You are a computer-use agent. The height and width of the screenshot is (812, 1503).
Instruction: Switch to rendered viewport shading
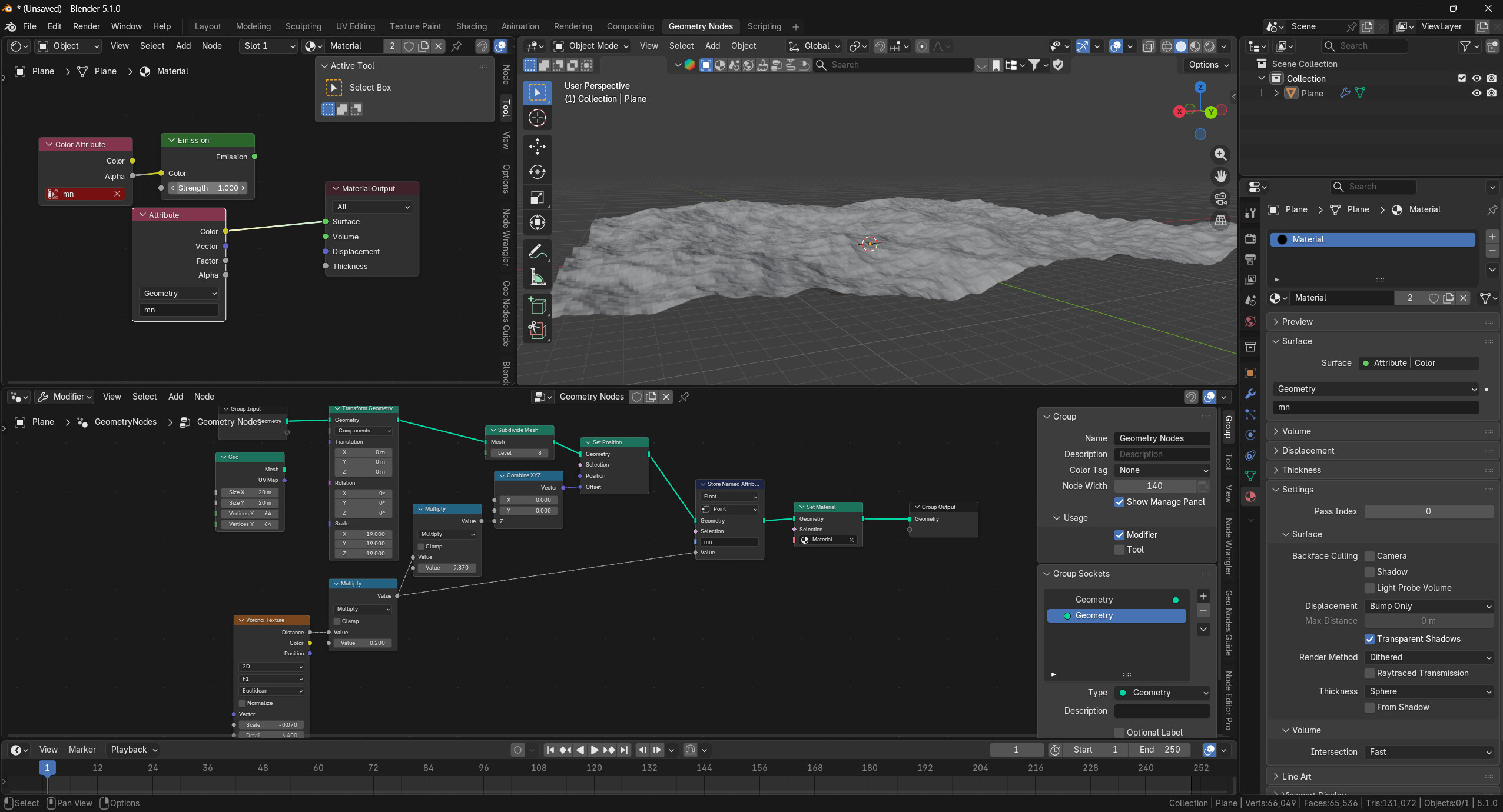1209,46
